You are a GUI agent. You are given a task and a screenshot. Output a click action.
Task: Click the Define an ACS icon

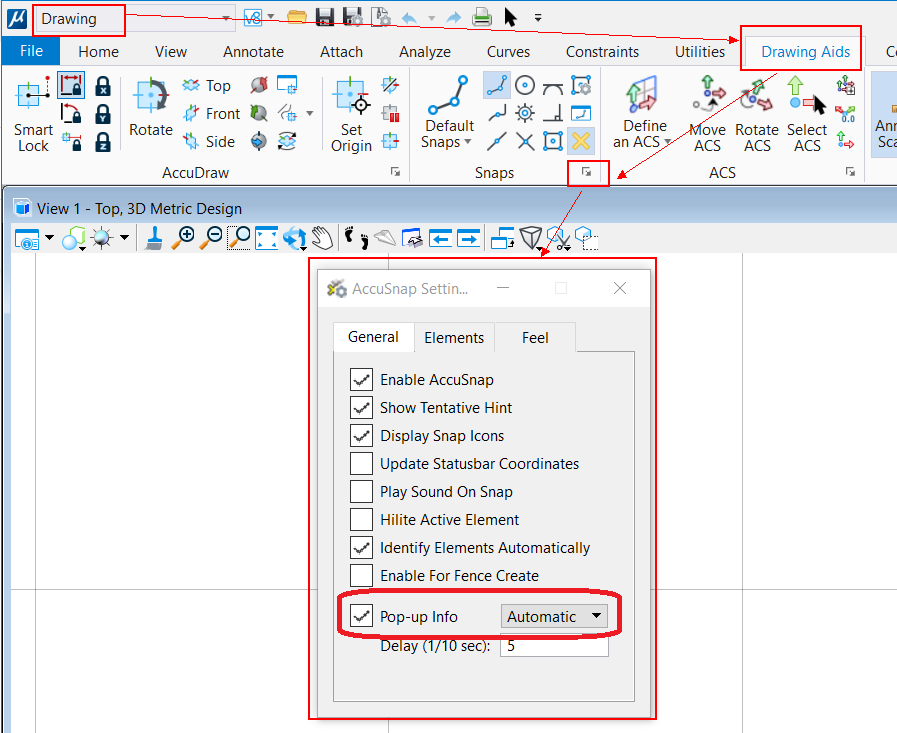coord(642,94)
